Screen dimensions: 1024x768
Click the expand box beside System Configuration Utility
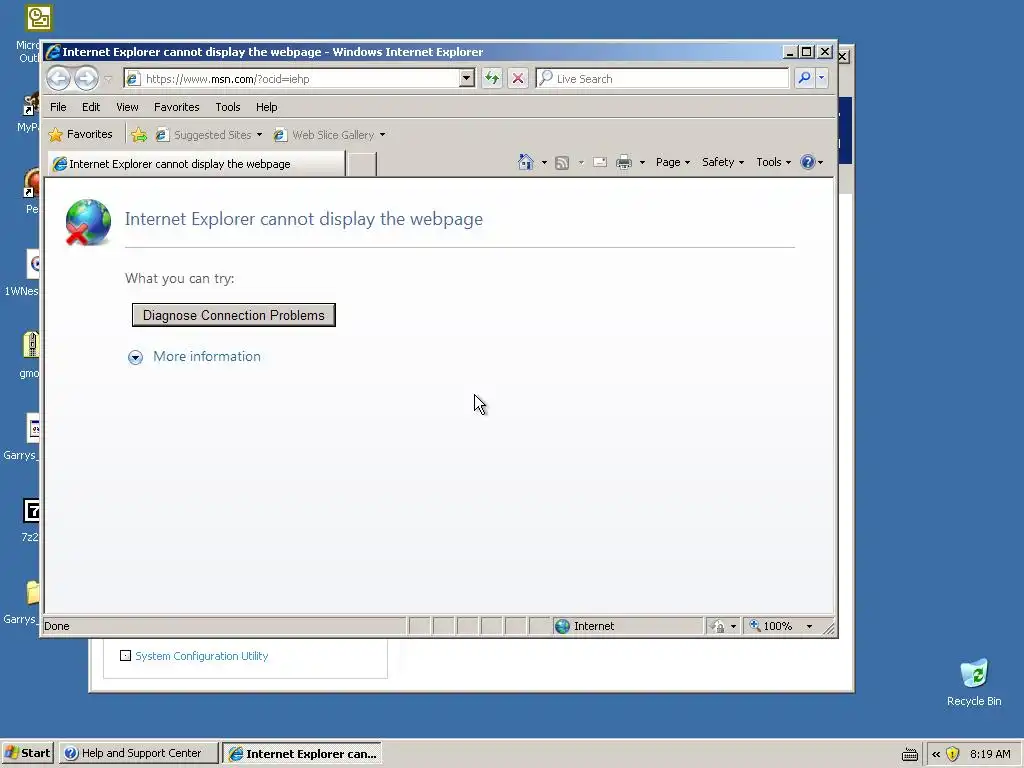coord(125,656)
